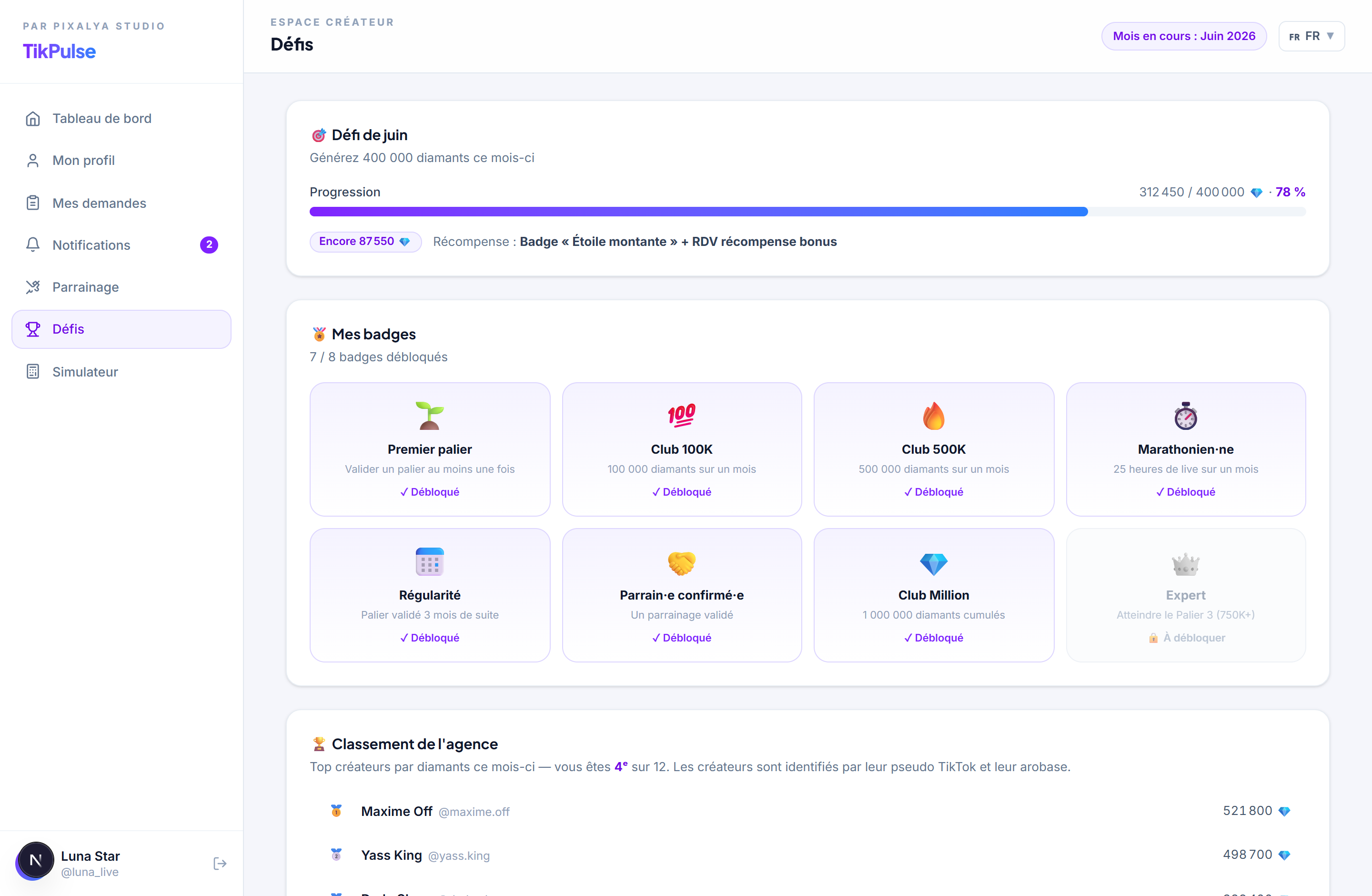Click the seedling icon of Premier palier badge
This screenshot has width=1372, height=896.
click(430, 416)
